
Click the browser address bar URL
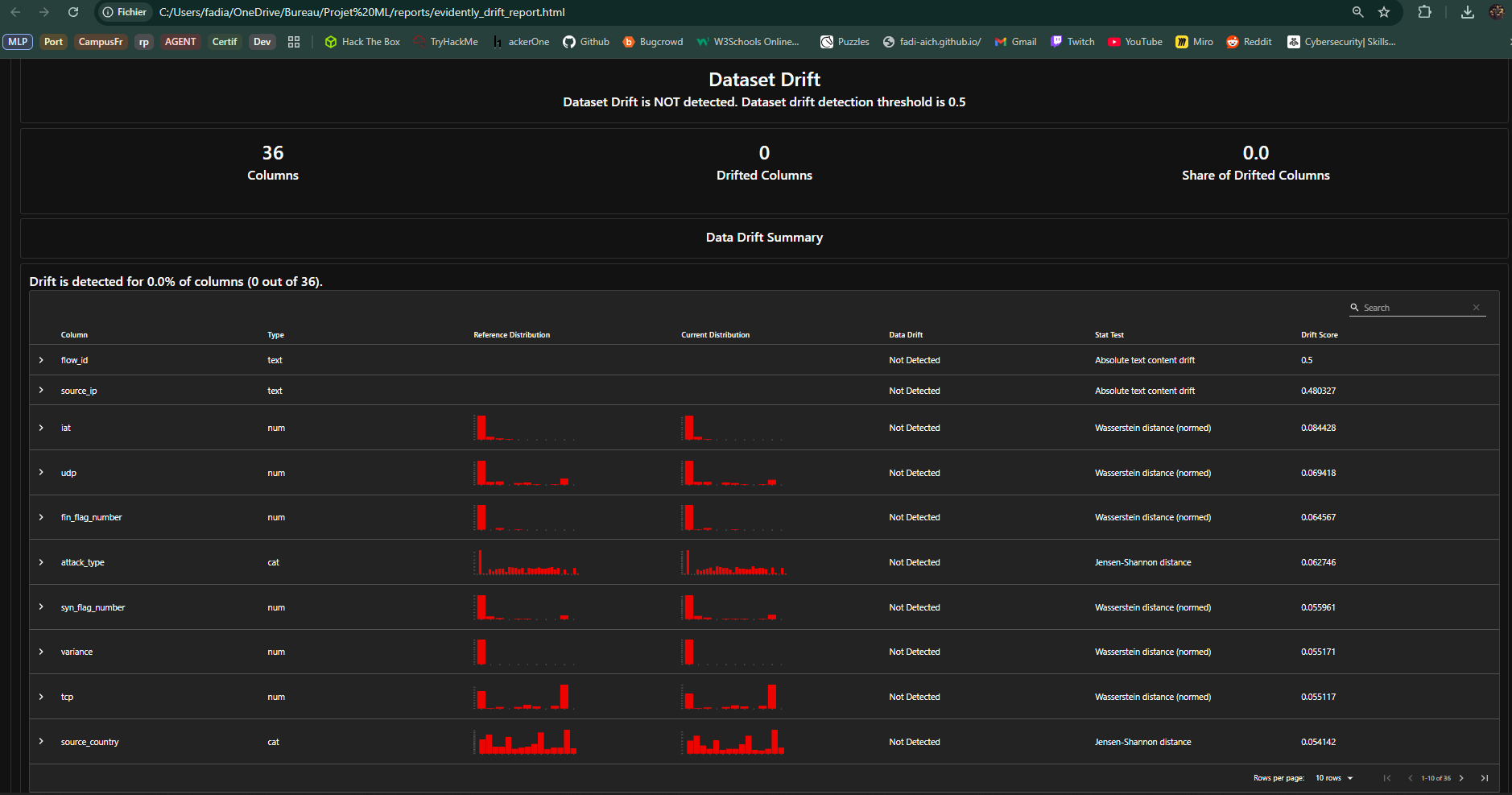tap(362, 12)
